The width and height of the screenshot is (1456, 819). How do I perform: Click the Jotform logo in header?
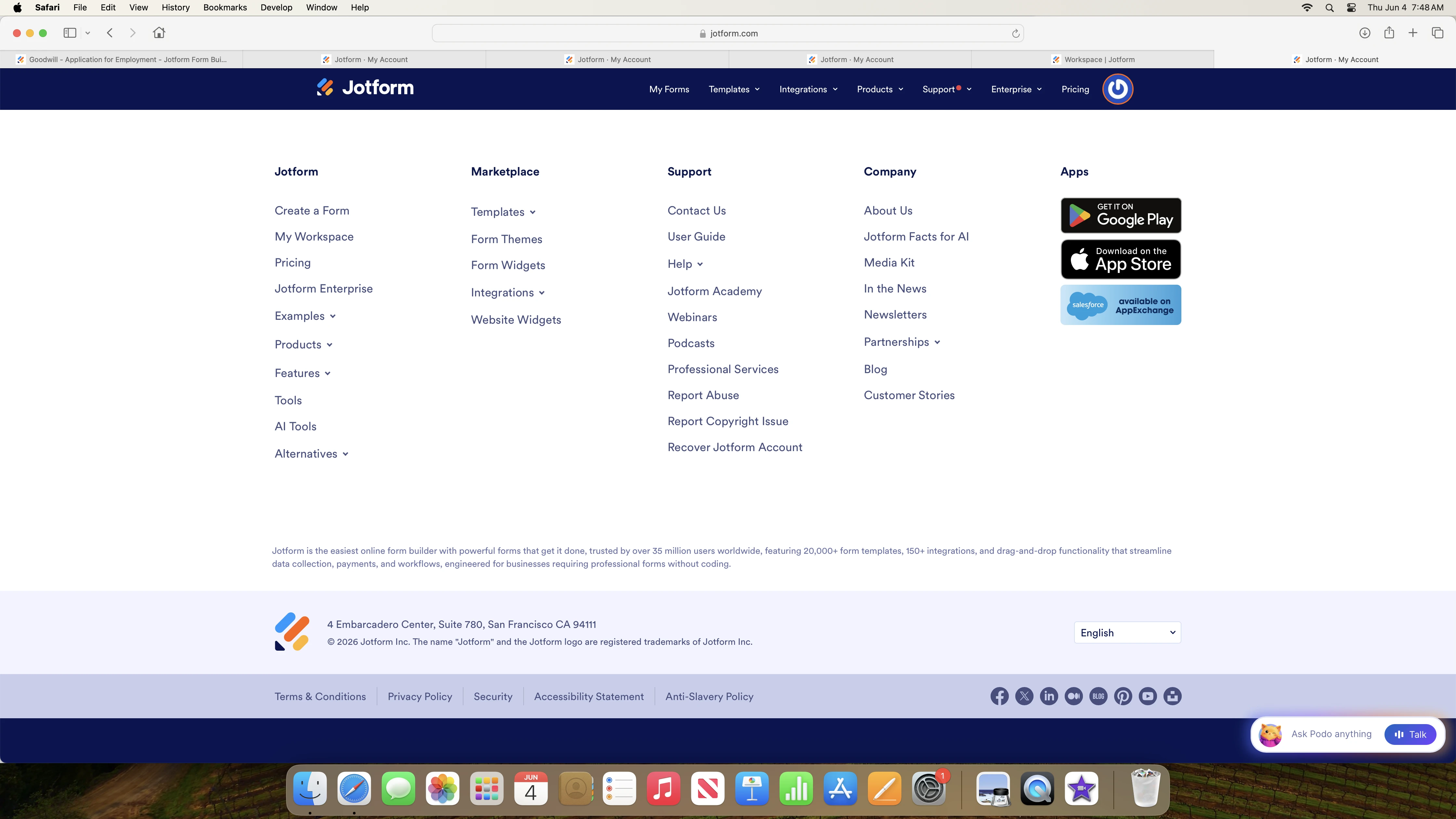pyautogui.click(x=365, y=88)
